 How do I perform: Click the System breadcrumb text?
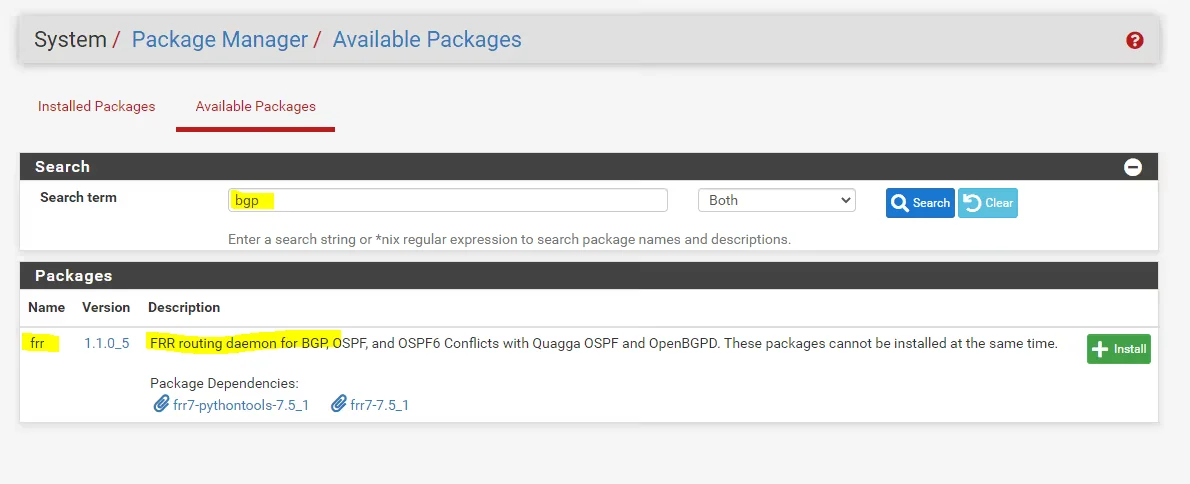[71, 39]
